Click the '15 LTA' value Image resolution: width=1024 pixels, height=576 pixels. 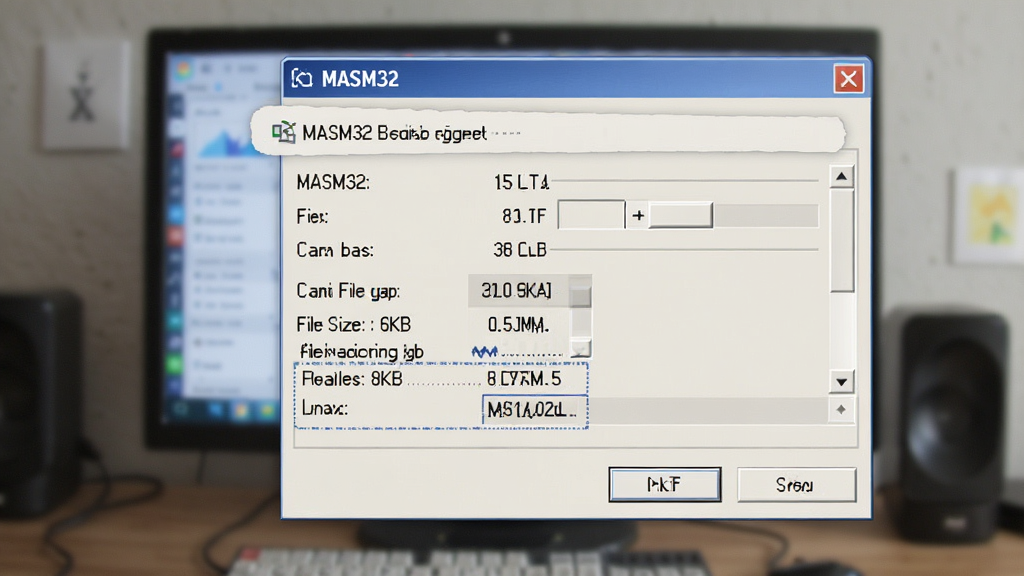(x=521, y=182)
